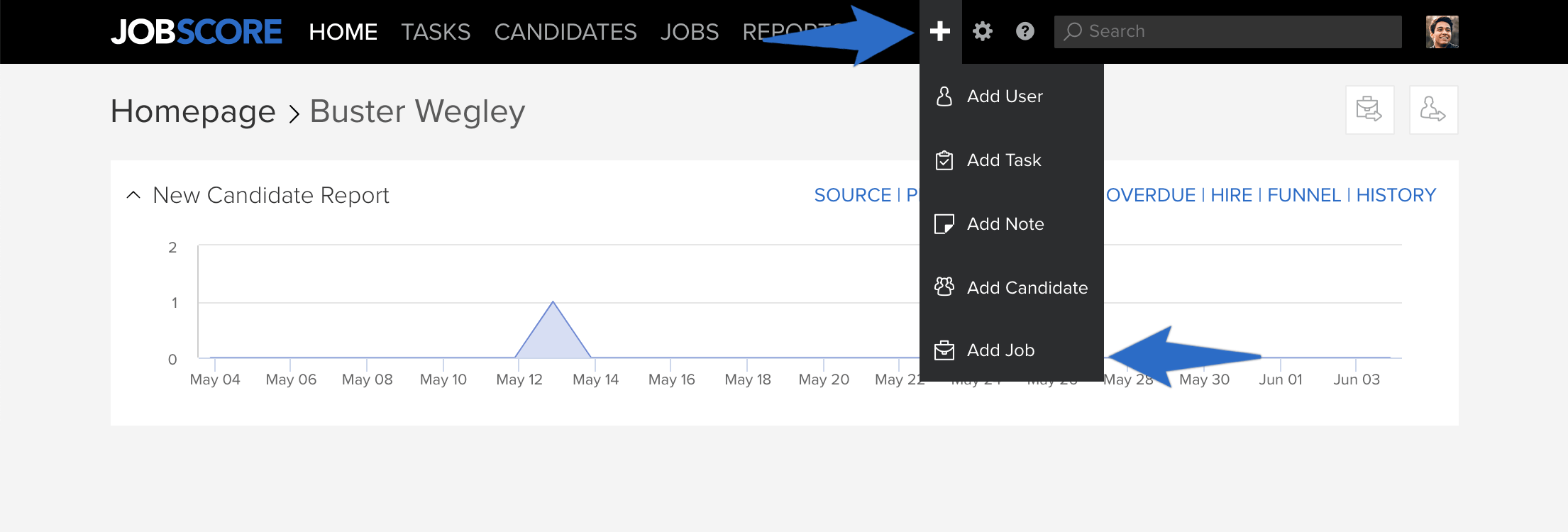This screenshot has width=1568, height=532.
Task: Select Add Job from the dropdown
Action: tap(1012, 350)
